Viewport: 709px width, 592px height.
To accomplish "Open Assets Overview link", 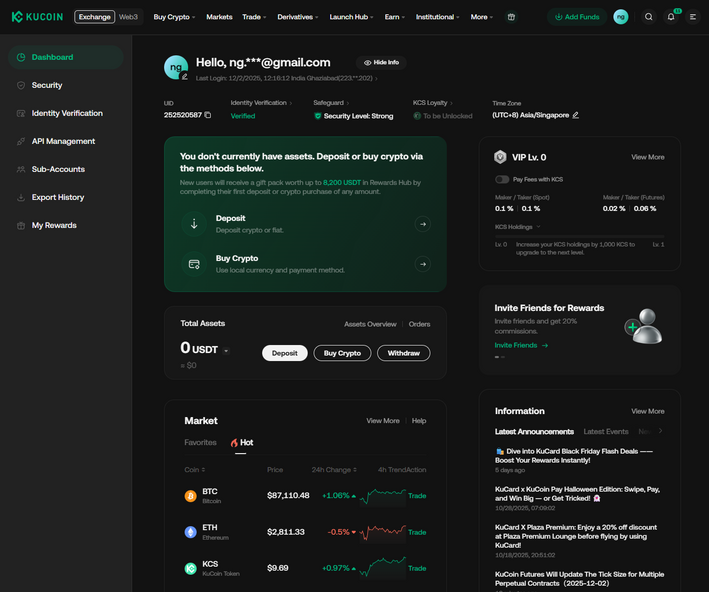I will pos(370,324).
